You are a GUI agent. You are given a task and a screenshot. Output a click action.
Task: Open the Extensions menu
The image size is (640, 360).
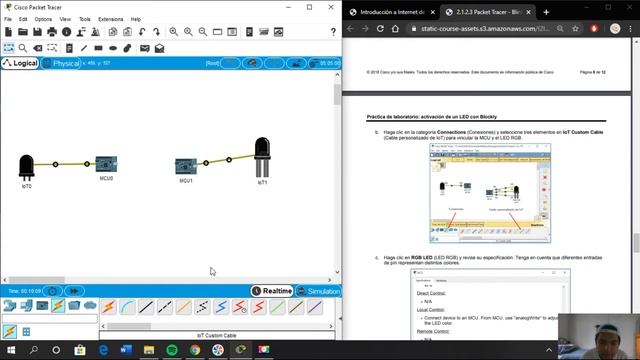pos(110,19)
